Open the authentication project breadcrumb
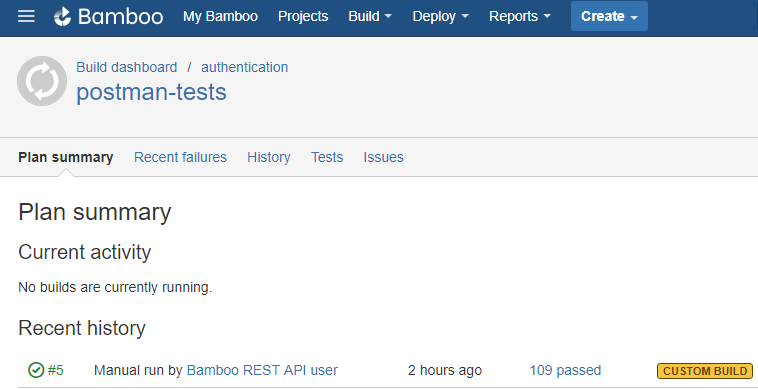The height and width of the screenshot is (389, 758). pyautogui.click(x=245, y=67)
